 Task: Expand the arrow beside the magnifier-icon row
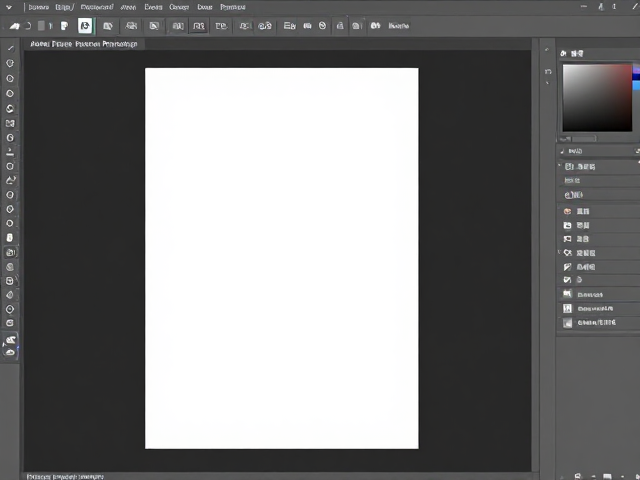[x=560, y=253]
